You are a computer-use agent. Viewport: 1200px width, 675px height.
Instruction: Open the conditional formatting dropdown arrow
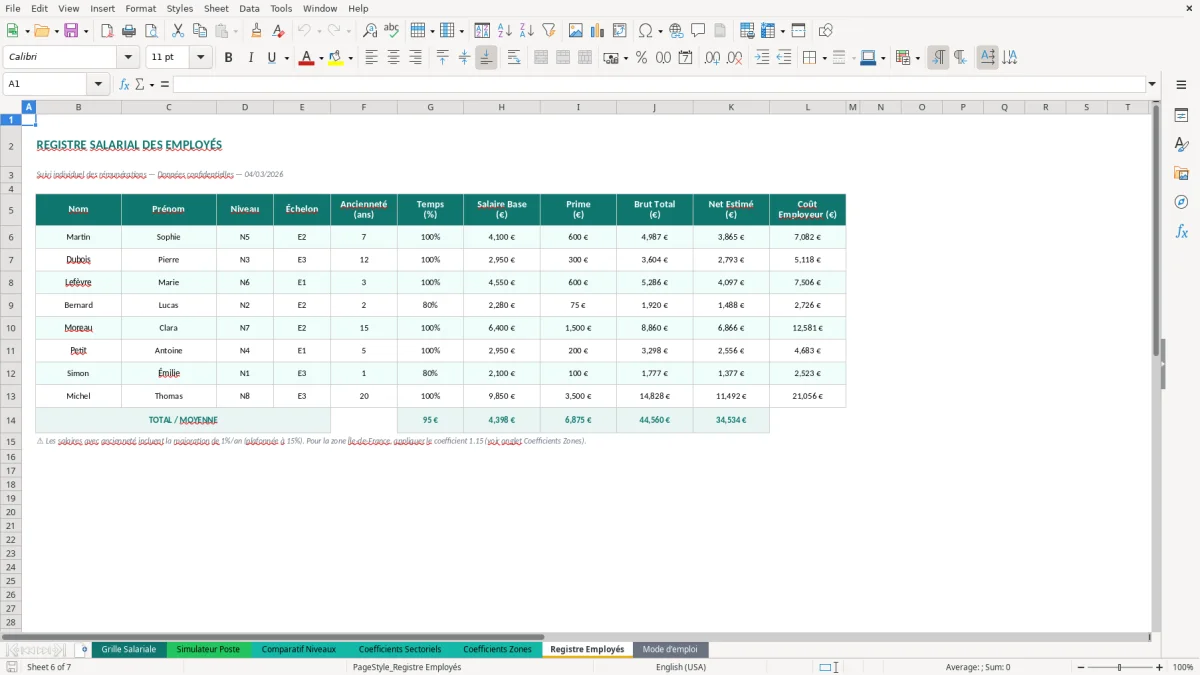pyautogui.click(x=917, y=58)
